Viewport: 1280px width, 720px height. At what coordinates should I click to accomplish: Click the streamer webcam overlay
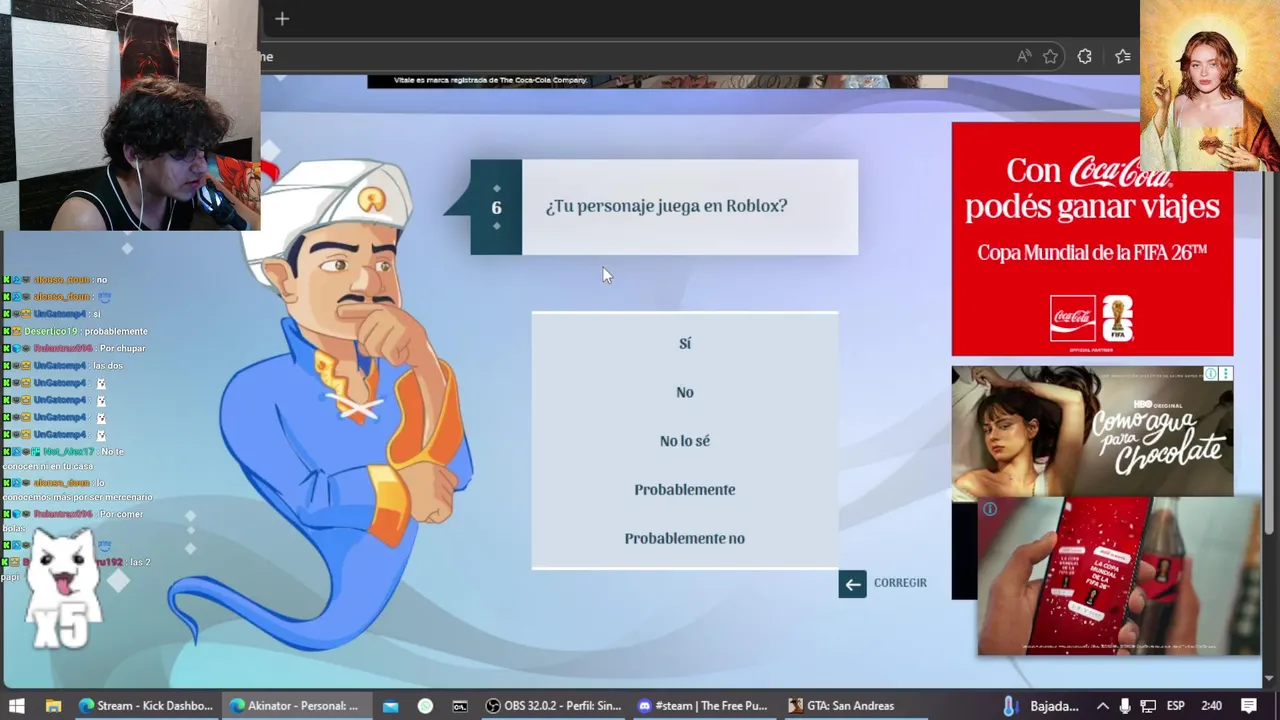(x=130, y=115)
